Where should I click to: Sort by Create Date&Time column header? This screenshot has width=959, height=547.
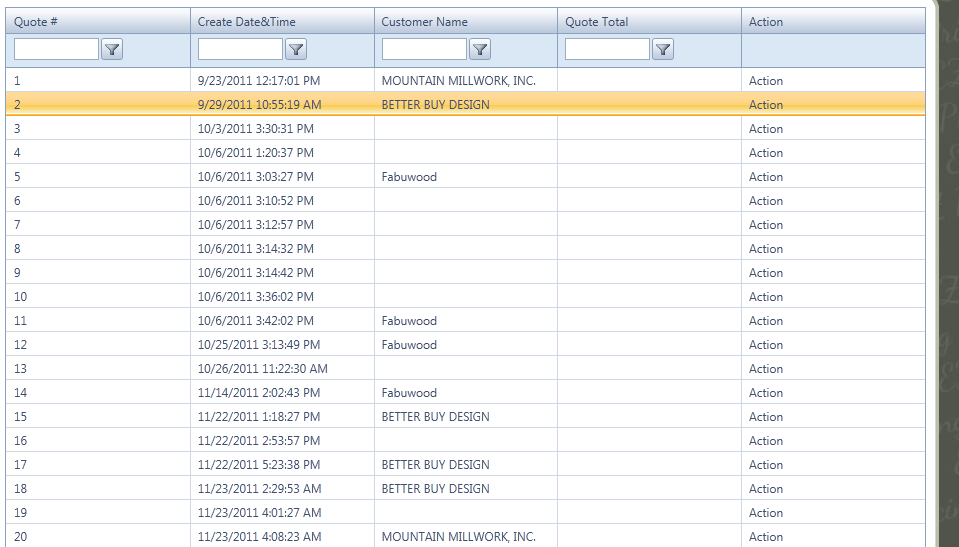(246, 22)
